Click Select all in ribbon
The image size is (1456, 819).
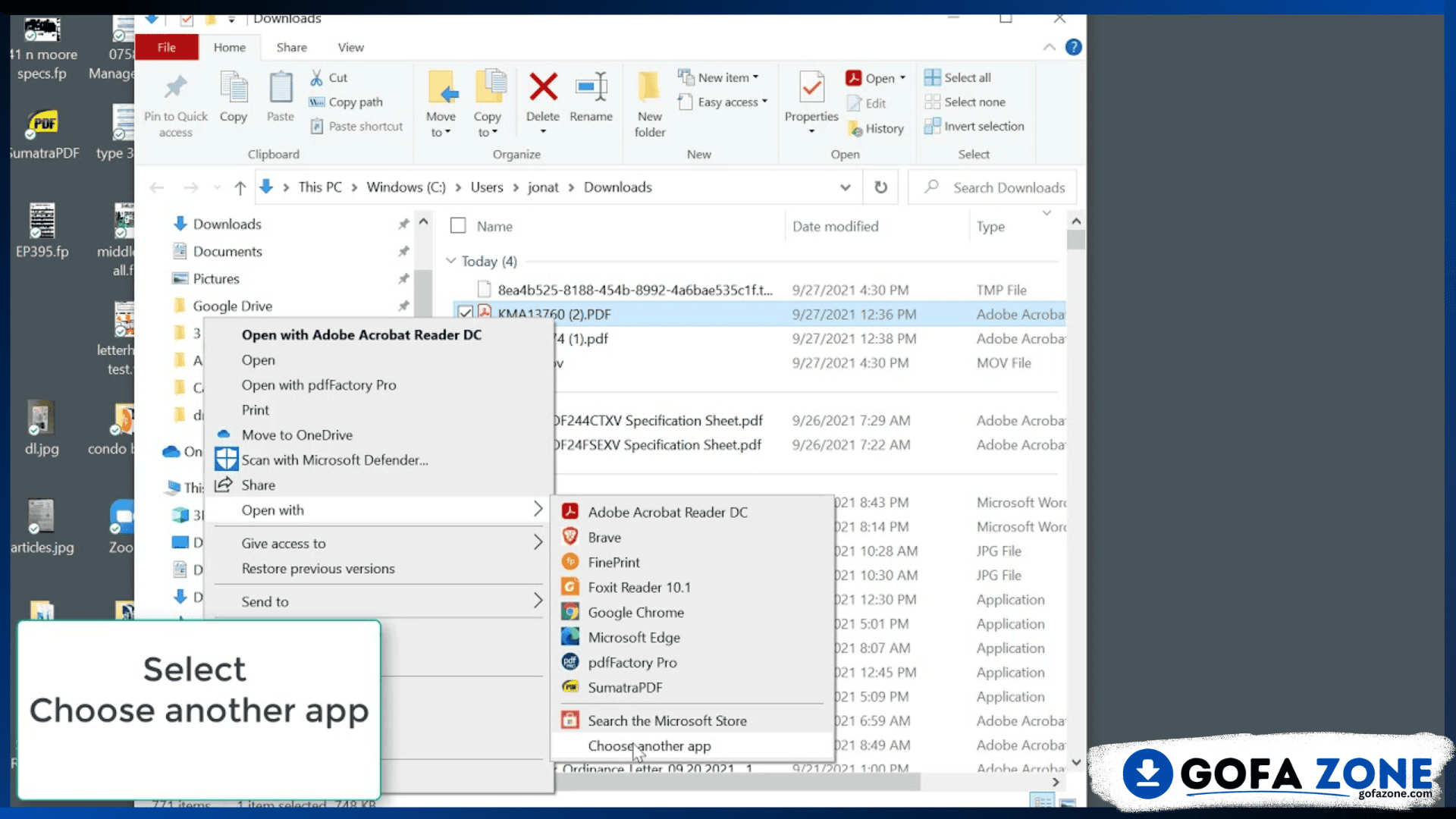(x=958, y=77)
